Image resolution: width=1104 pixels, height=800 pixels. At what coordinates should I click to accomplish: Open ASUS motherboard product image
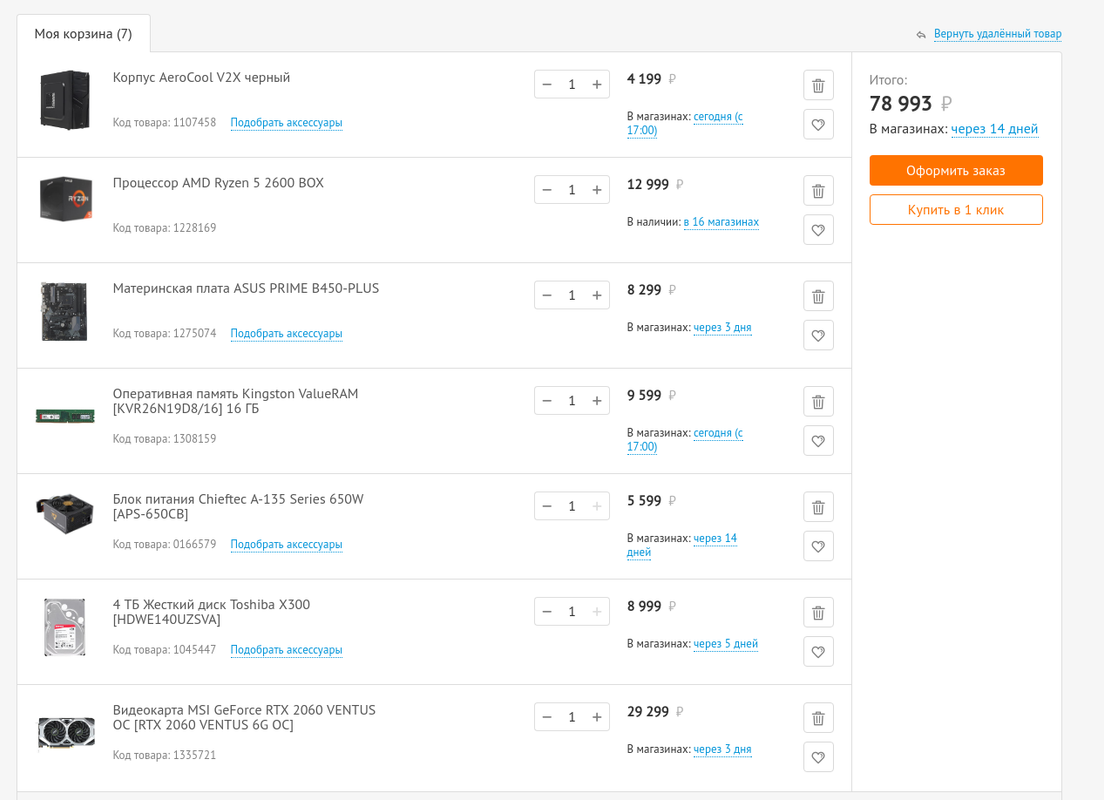click(x=64, y=311)
